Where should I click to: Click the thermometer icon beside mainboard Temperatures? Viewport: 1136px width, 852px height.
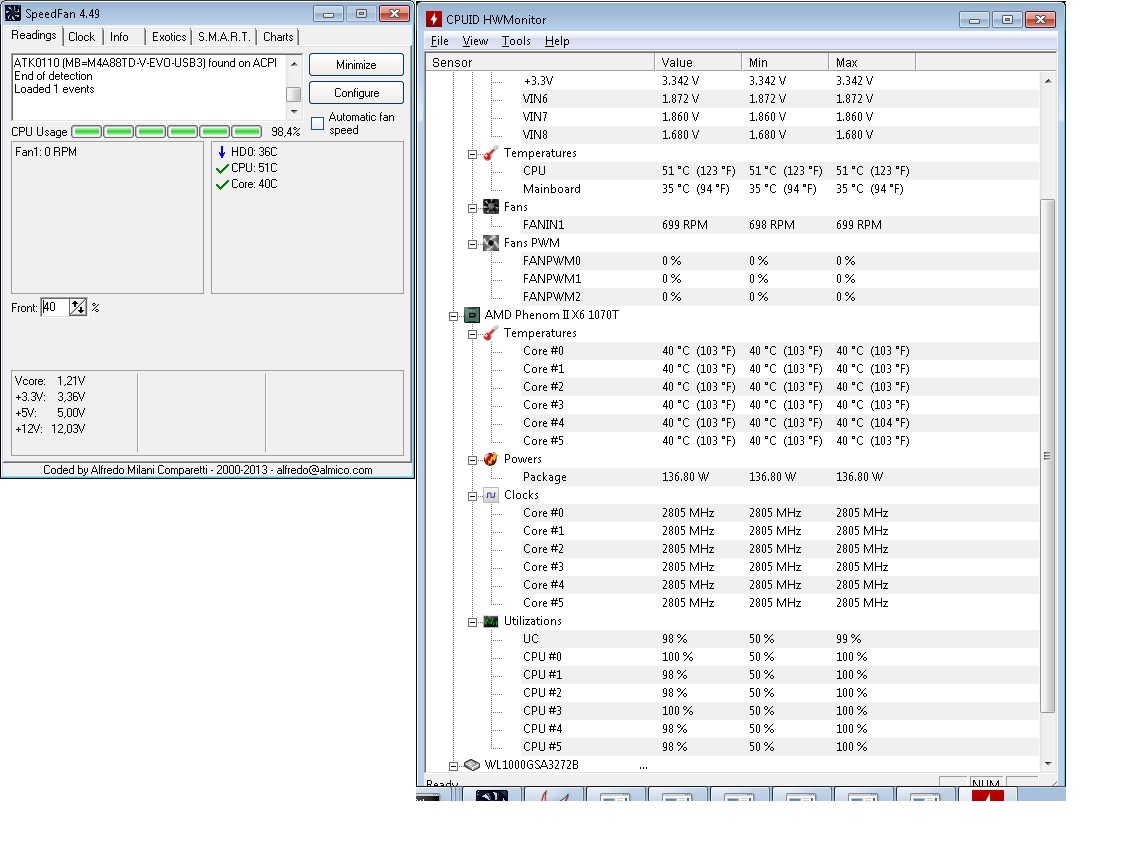point(490,153)
